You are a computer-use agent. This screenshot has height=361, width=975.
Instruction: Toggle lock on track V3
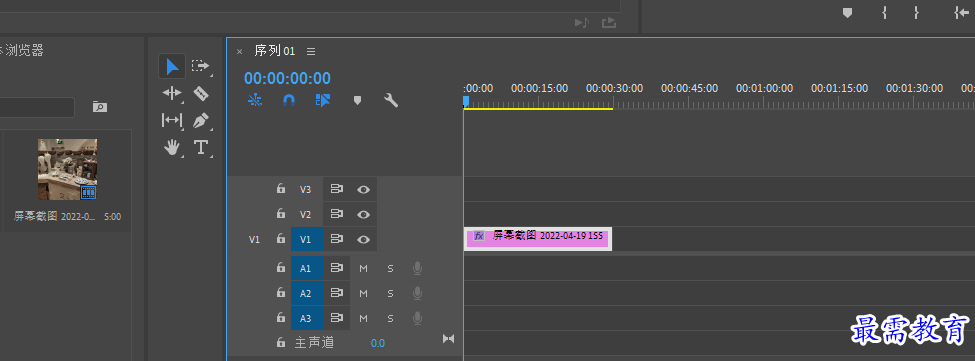pos(281,189)
